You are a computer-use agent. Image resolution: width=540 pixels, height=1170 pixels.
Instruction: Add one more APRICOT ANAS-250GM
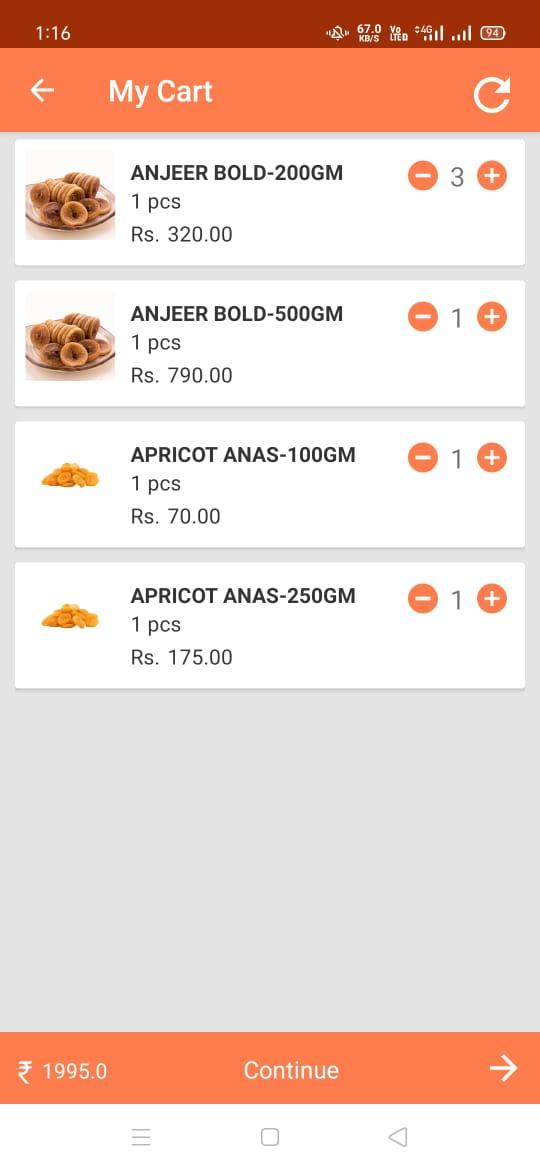[x=492, y=598]
